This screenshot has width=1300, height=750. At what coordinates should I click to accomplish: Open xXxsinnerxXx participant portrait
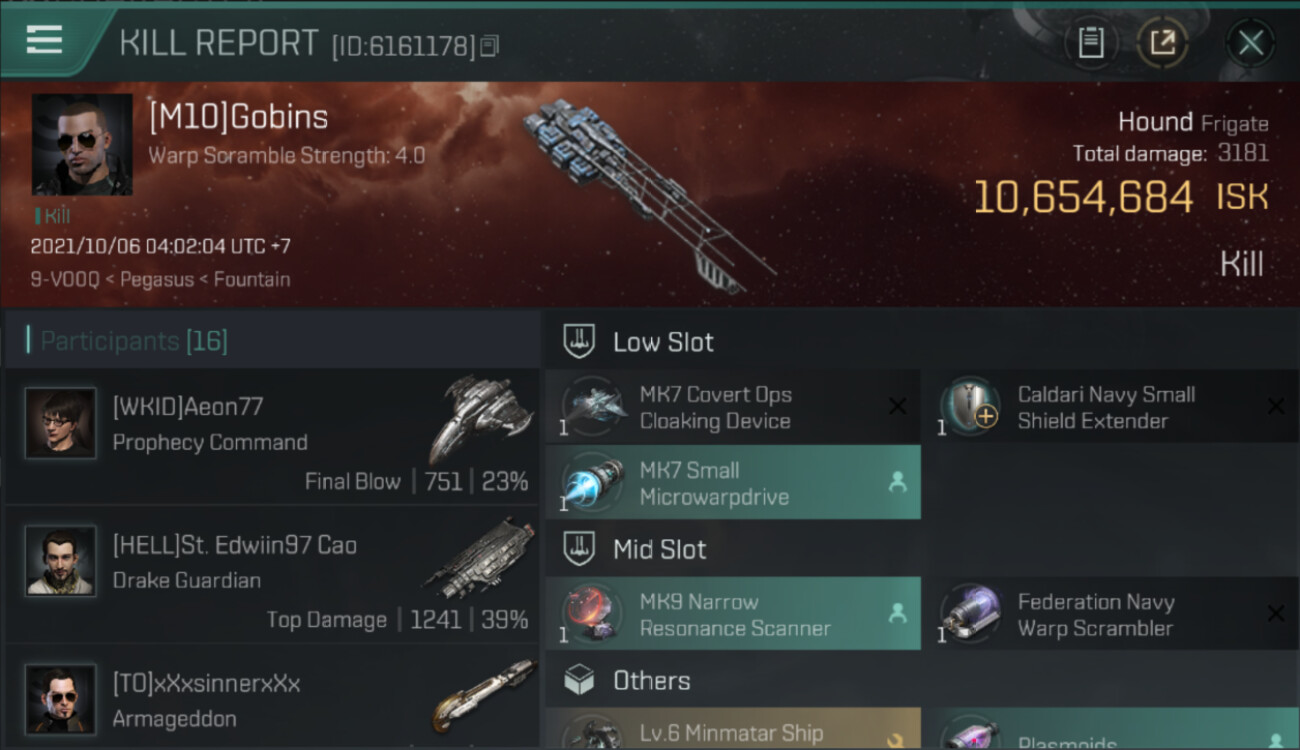point(61,700)
